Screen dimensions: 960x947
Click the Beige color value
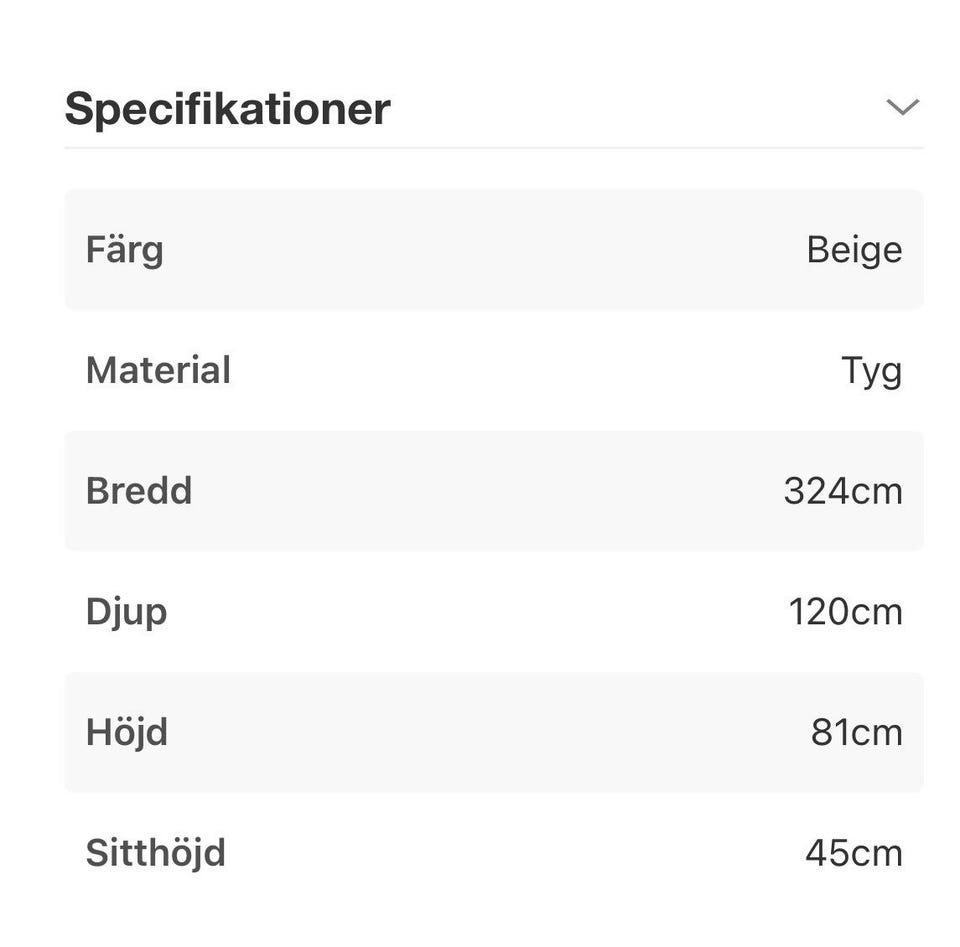[x=854, y=250]
